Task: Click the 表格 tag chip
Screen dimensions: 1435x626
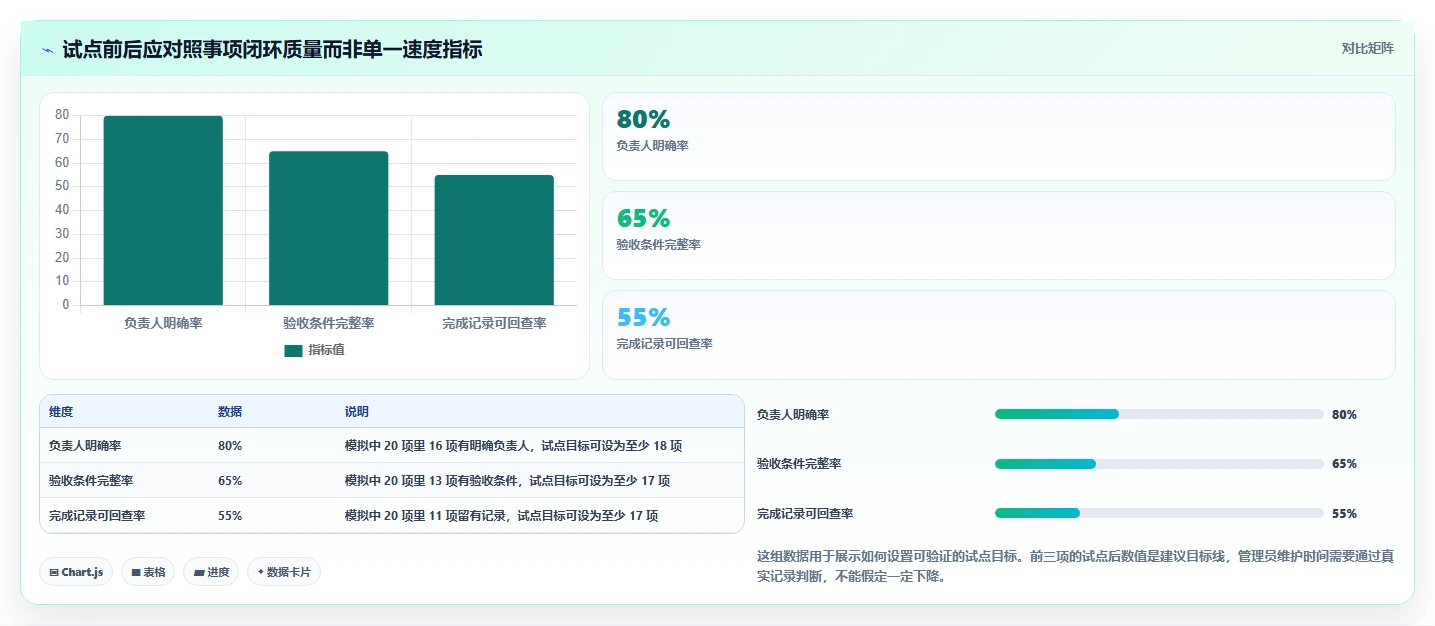Action: pyautogui.click(x=149, y=572)
